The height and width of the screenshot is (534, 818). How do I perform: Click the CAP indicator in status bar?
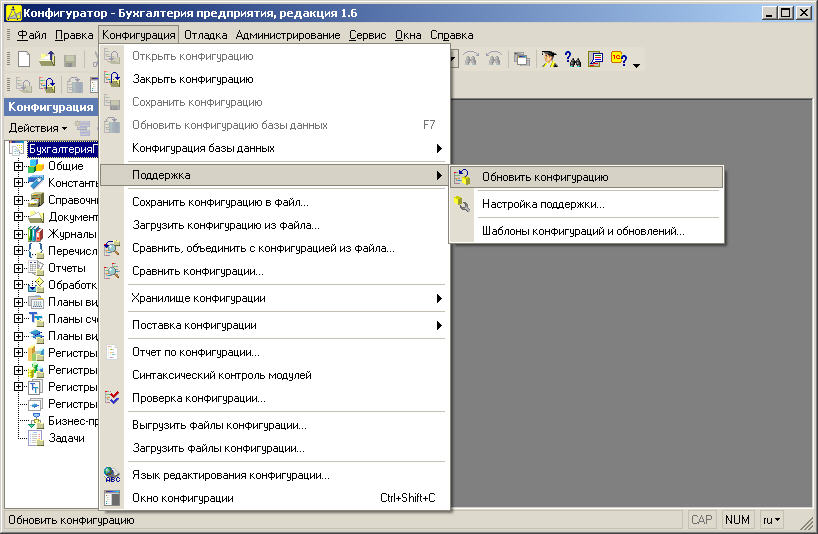point(701,520)
